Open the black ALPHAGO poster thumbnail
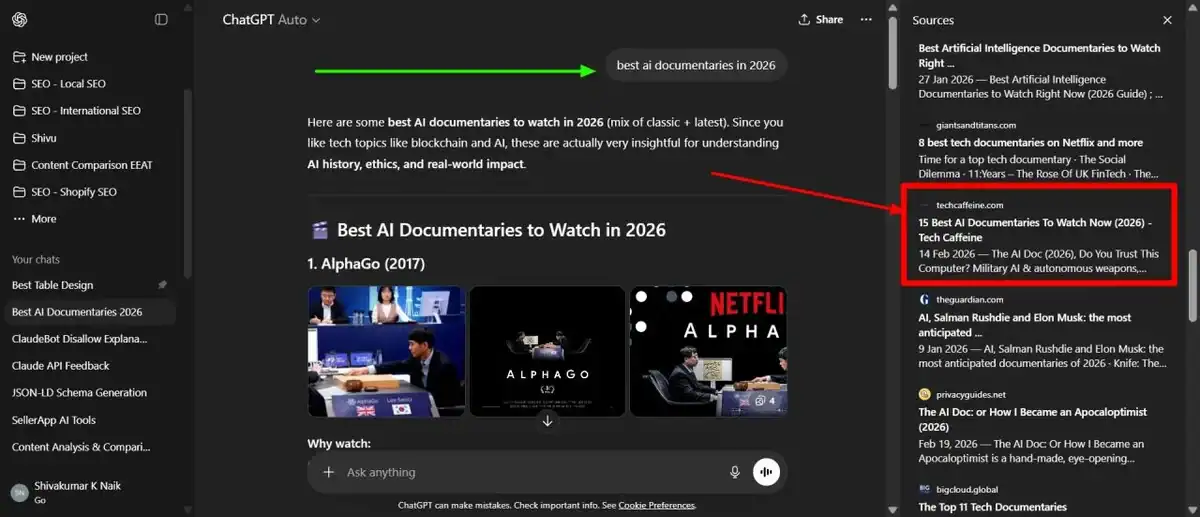 point(547,351)
